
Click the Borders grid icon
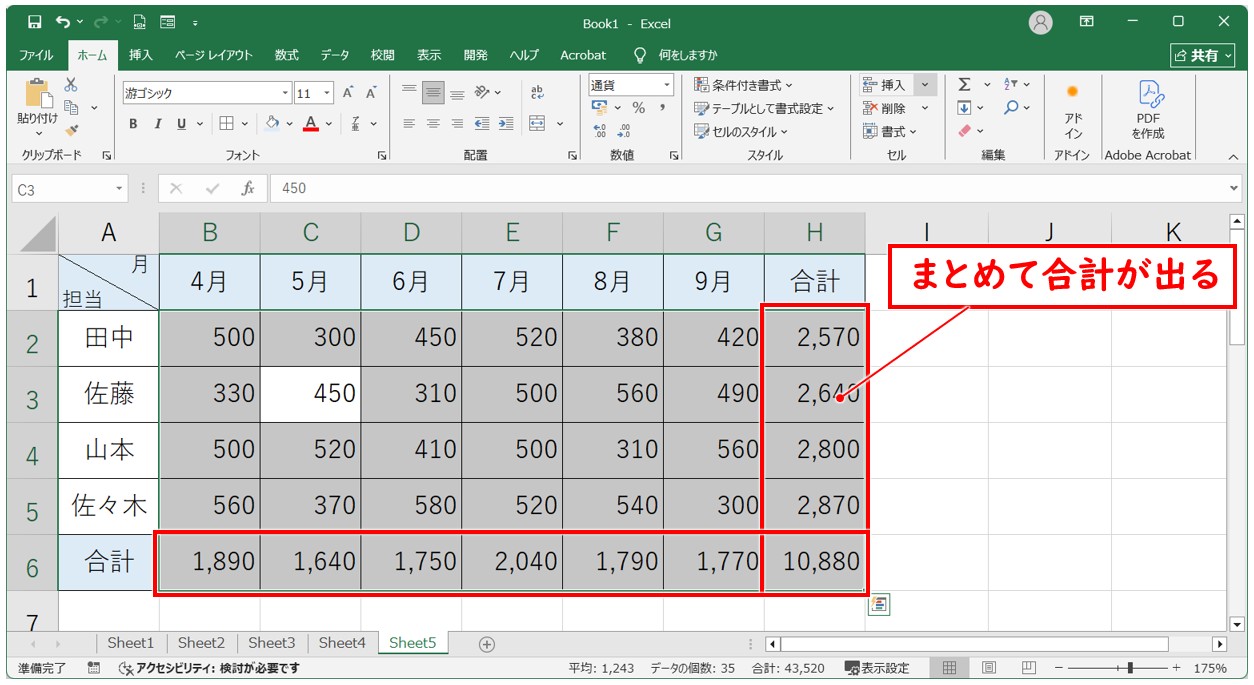tap(226, 124)
